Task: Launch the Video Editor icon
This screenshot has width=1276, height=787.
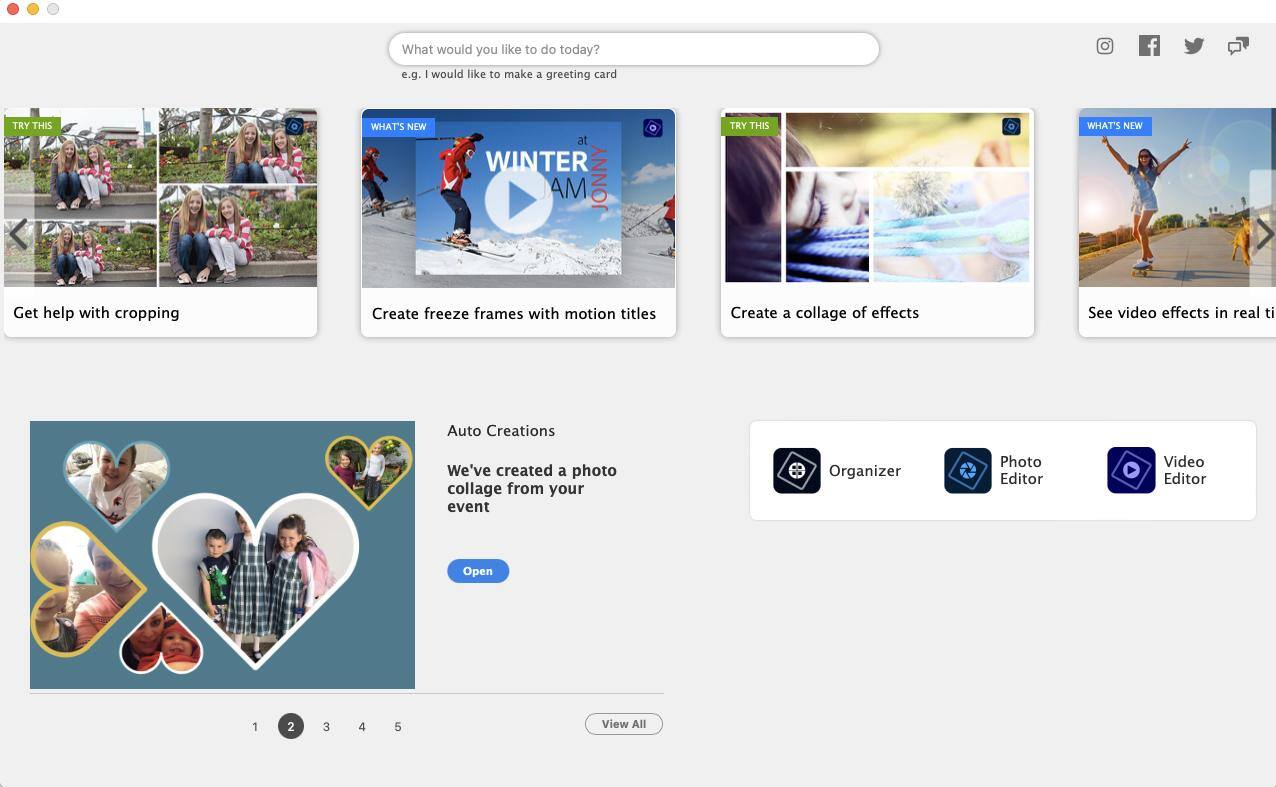Action: pyautogui.click(x=1131, y=470)
